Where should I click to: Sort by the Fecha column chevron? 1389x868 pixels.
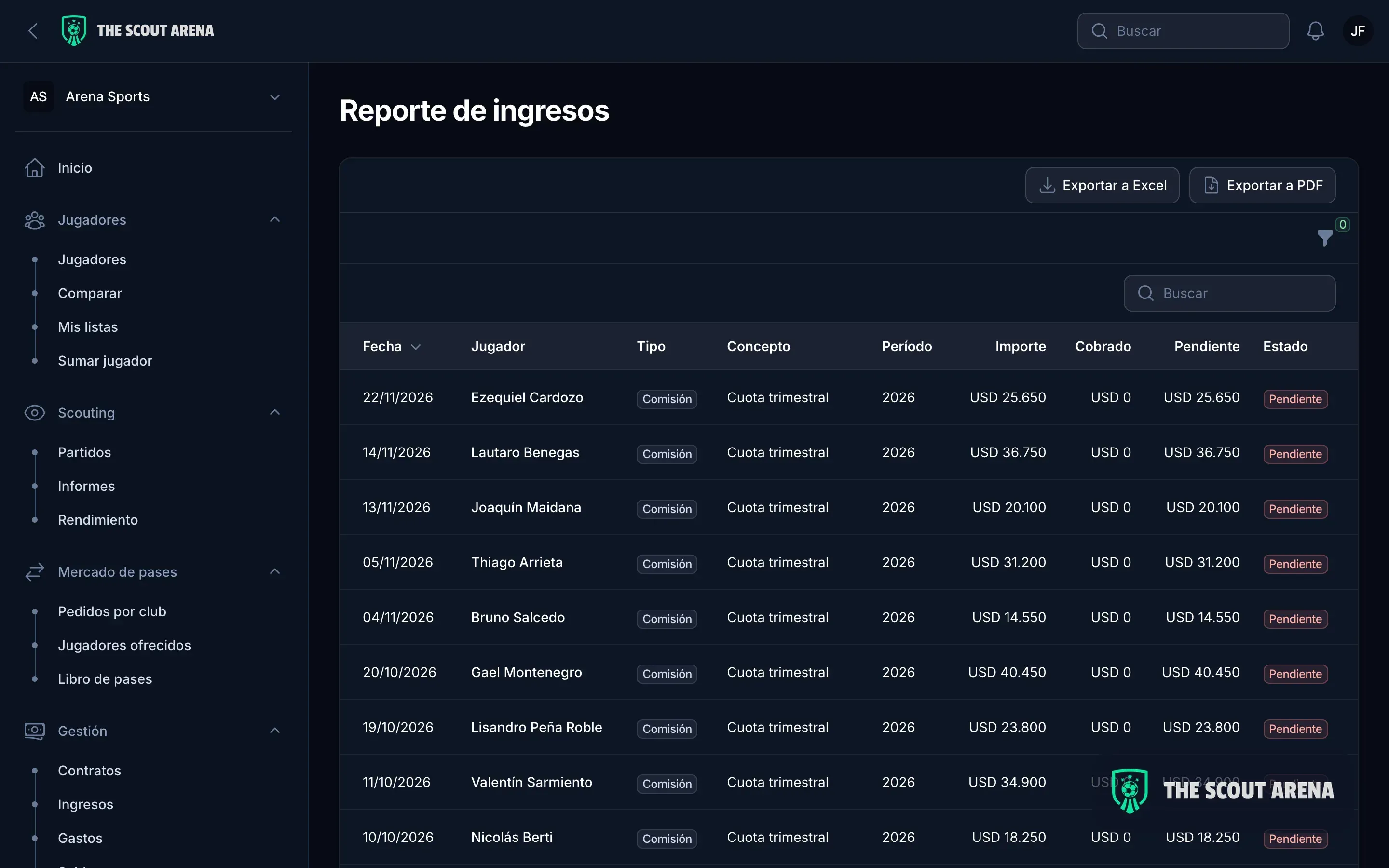coord(416,347)
